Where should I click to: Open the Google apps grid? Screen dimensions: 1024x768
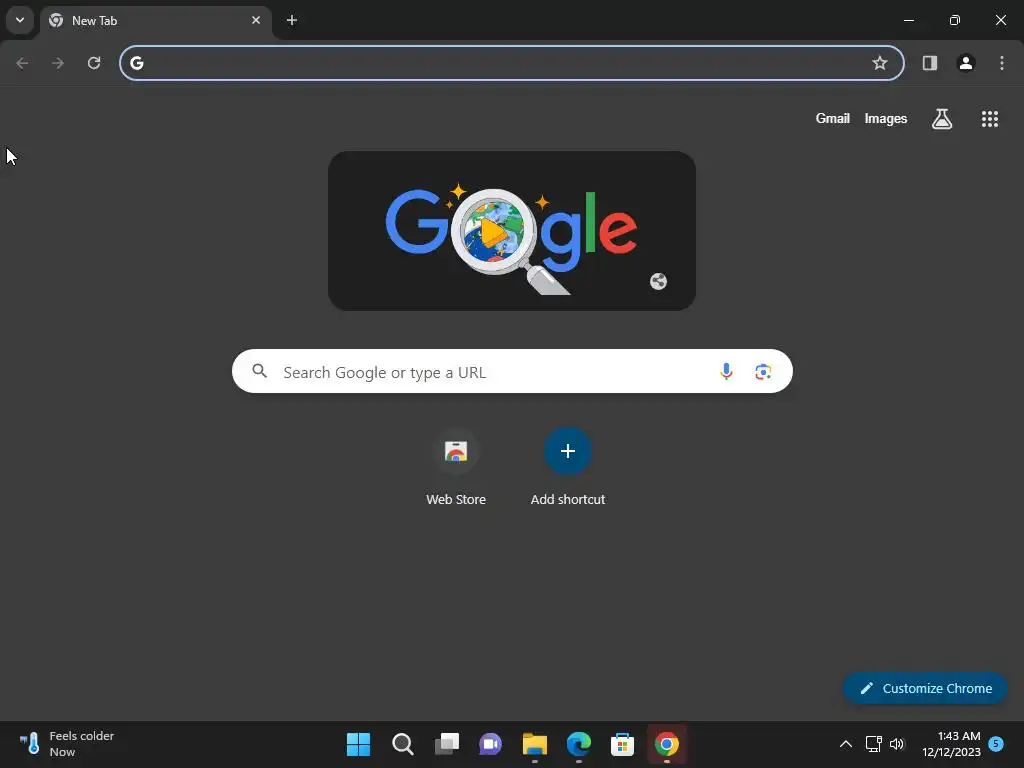(x=989, y=119)
